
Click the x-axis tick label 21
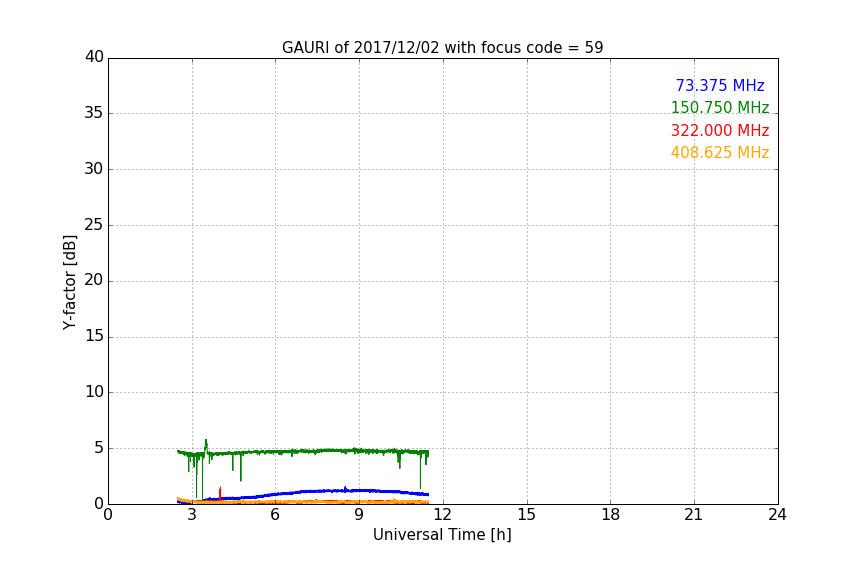(x=694, y=515)
